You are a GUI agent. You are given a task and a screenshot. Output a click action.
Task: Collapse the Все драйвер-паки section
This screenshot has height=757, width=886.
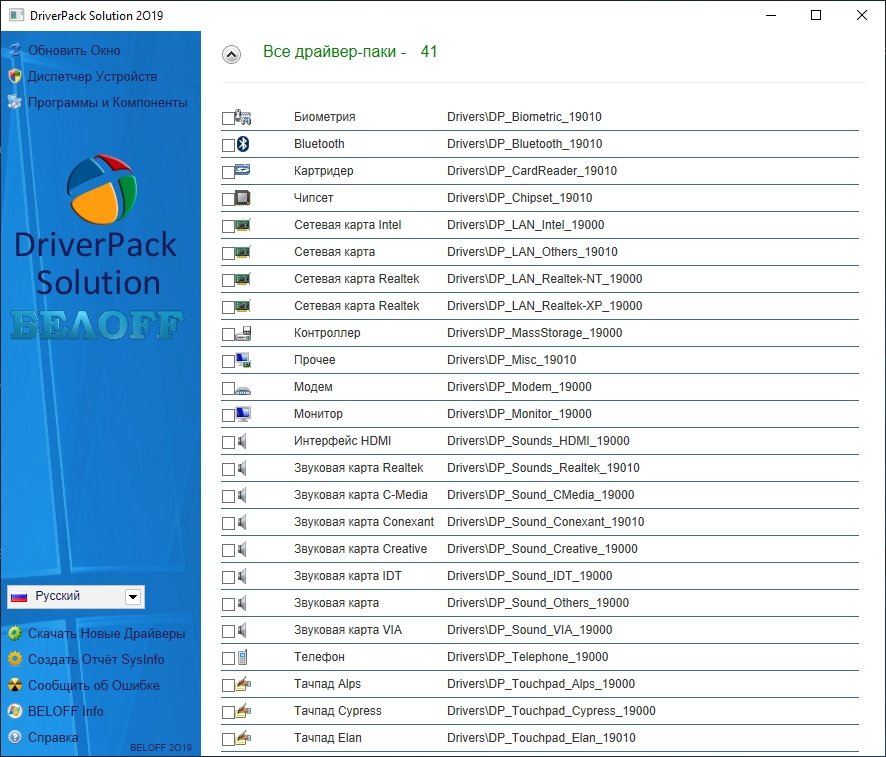pos(231,55)
